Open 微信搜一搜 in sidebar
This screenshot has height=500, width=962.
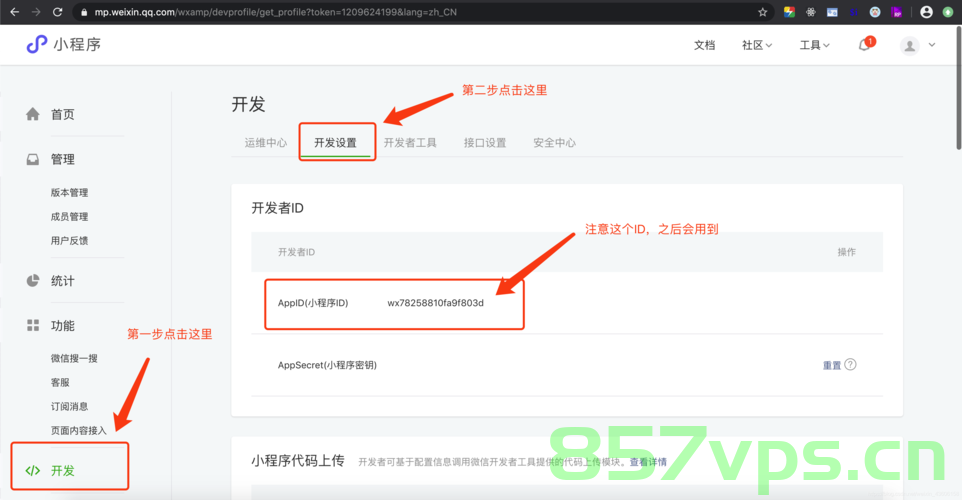coord(74,358)
